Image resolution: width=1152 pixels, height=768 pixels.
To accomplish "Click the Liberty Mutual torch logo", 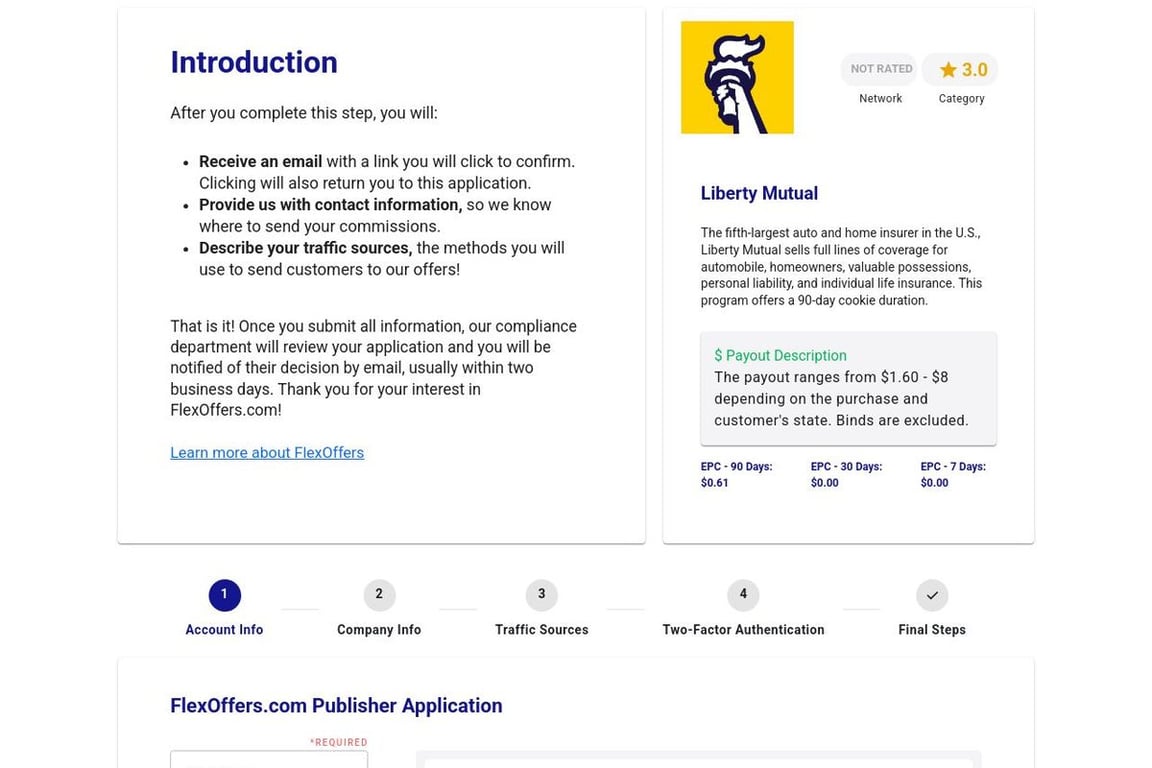I will (737, 78).
